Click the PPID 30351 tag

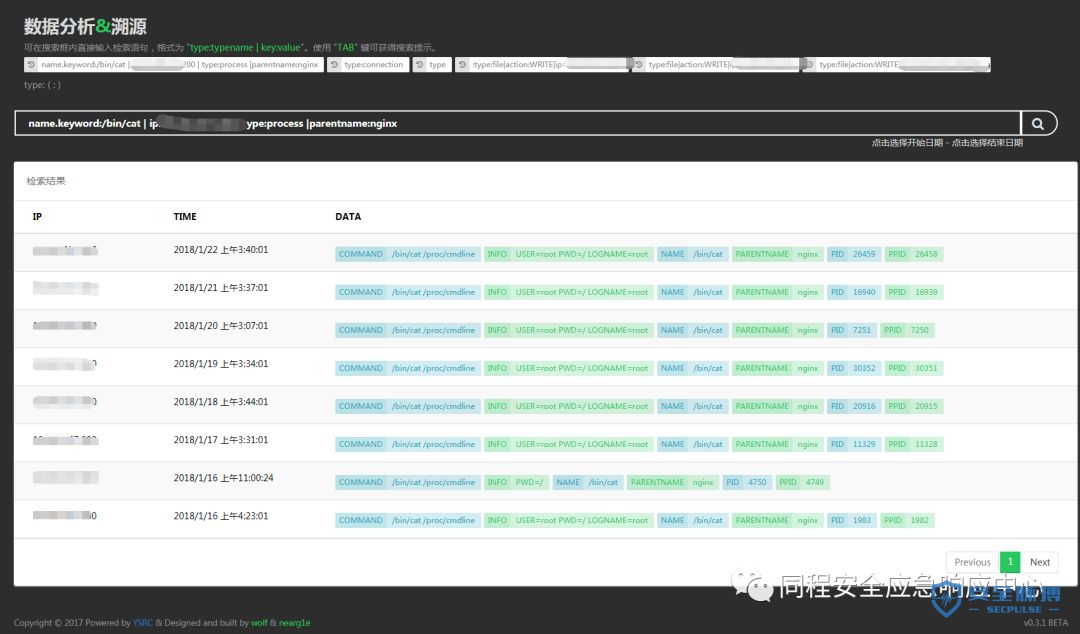tap(913, 368)
